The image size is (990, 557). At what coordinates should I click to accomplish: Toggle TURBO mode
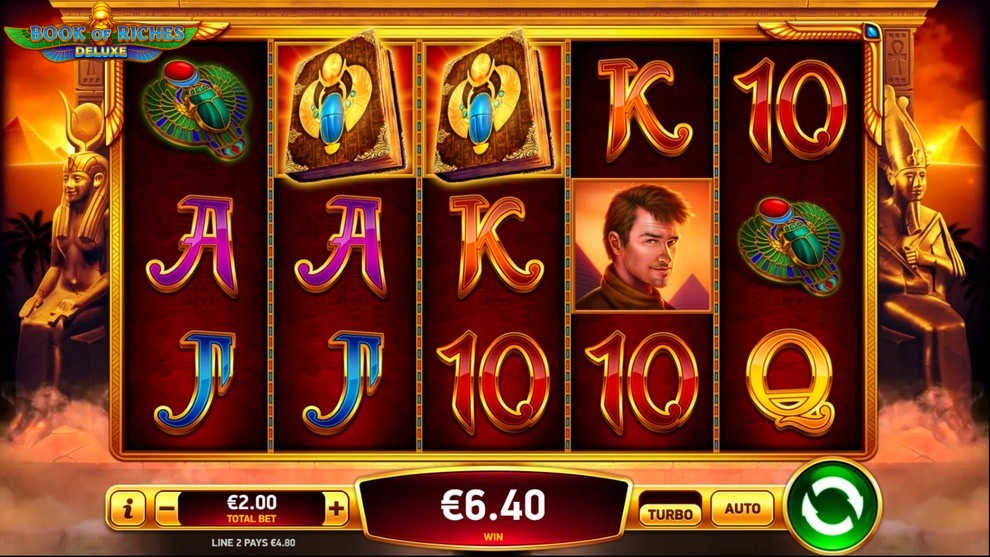670,513
